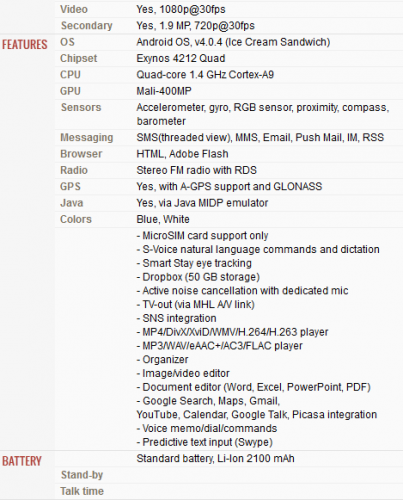Screen dimensions: 403x500
Task: Click the Stand-by label
Action: (82, 475)
